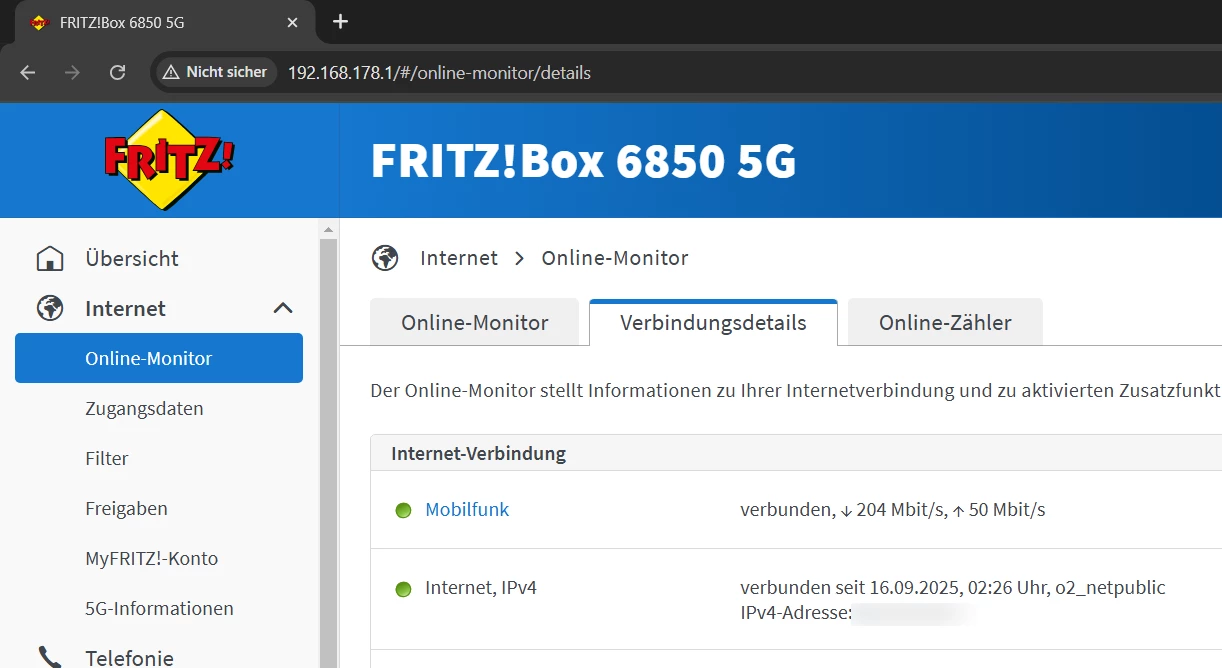
Task: Click the 'Nicht sicher' security warning badge
Action: [x=215, y=72]
